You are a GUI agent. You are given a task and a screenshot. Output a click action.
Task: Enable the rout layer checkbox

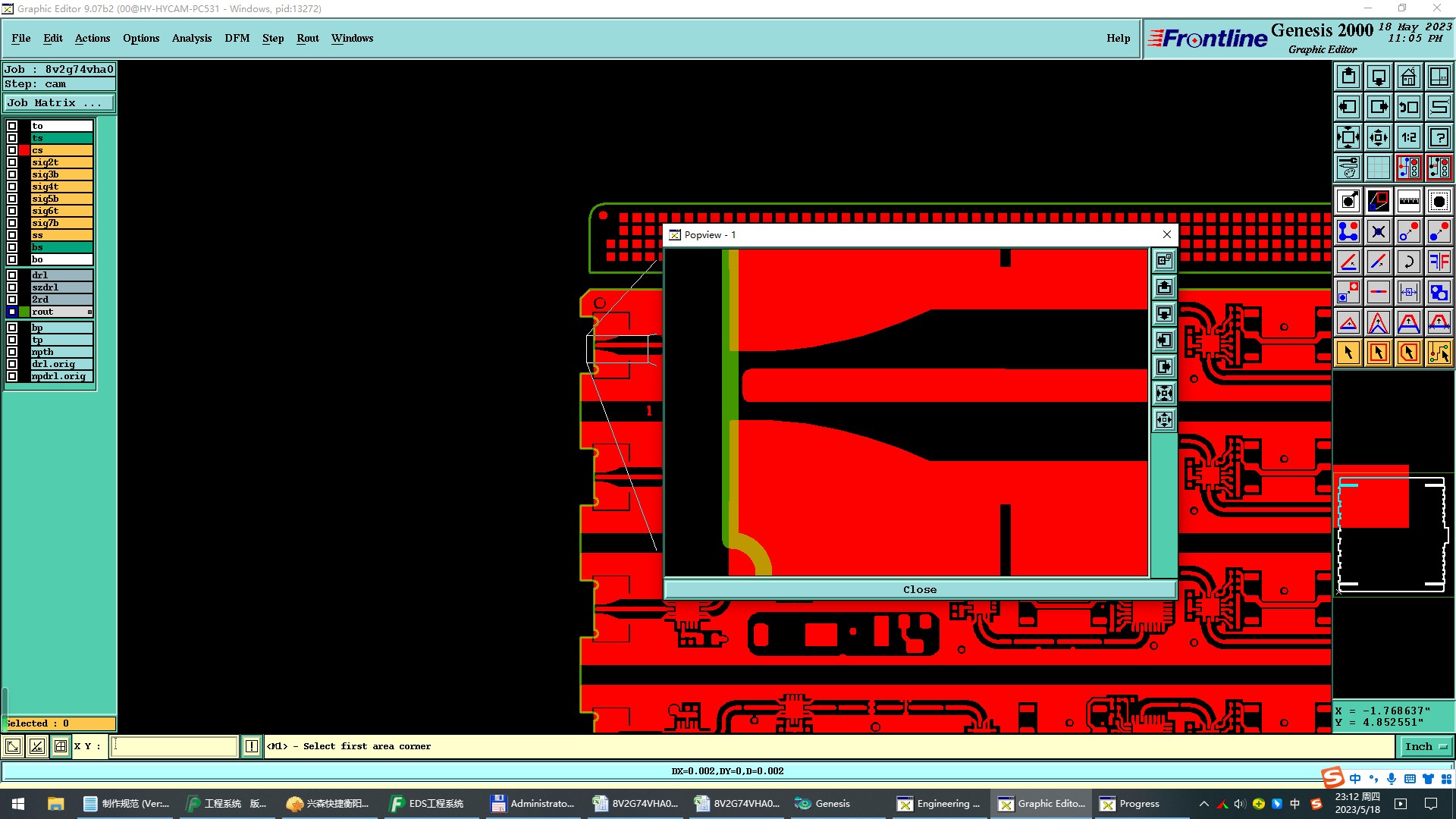pos(12,312)
